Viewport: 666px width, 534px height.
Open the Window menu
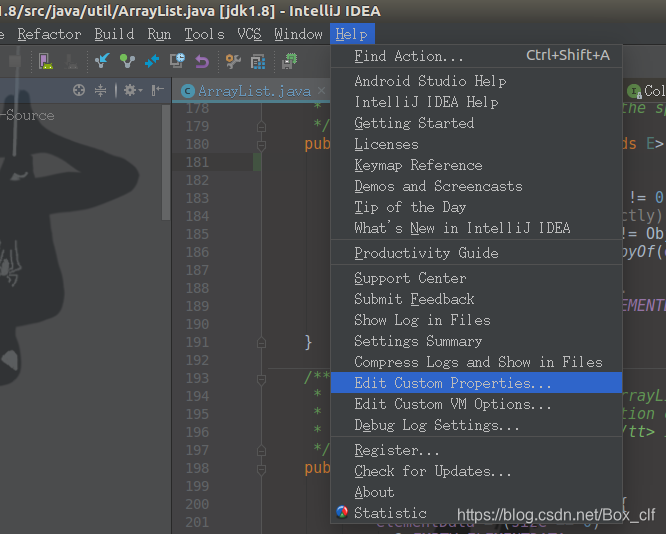click(x=298, y=34)
